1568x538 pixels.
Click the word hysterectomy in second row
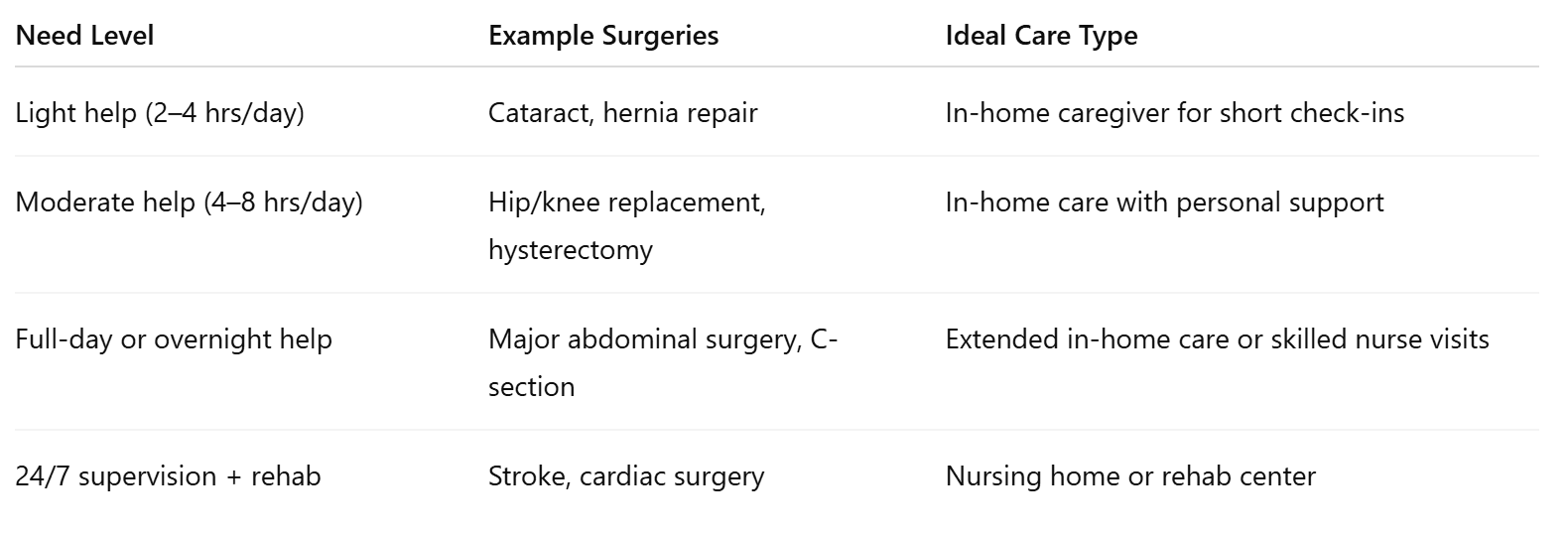pyautogui.click(x=571, y=249)
